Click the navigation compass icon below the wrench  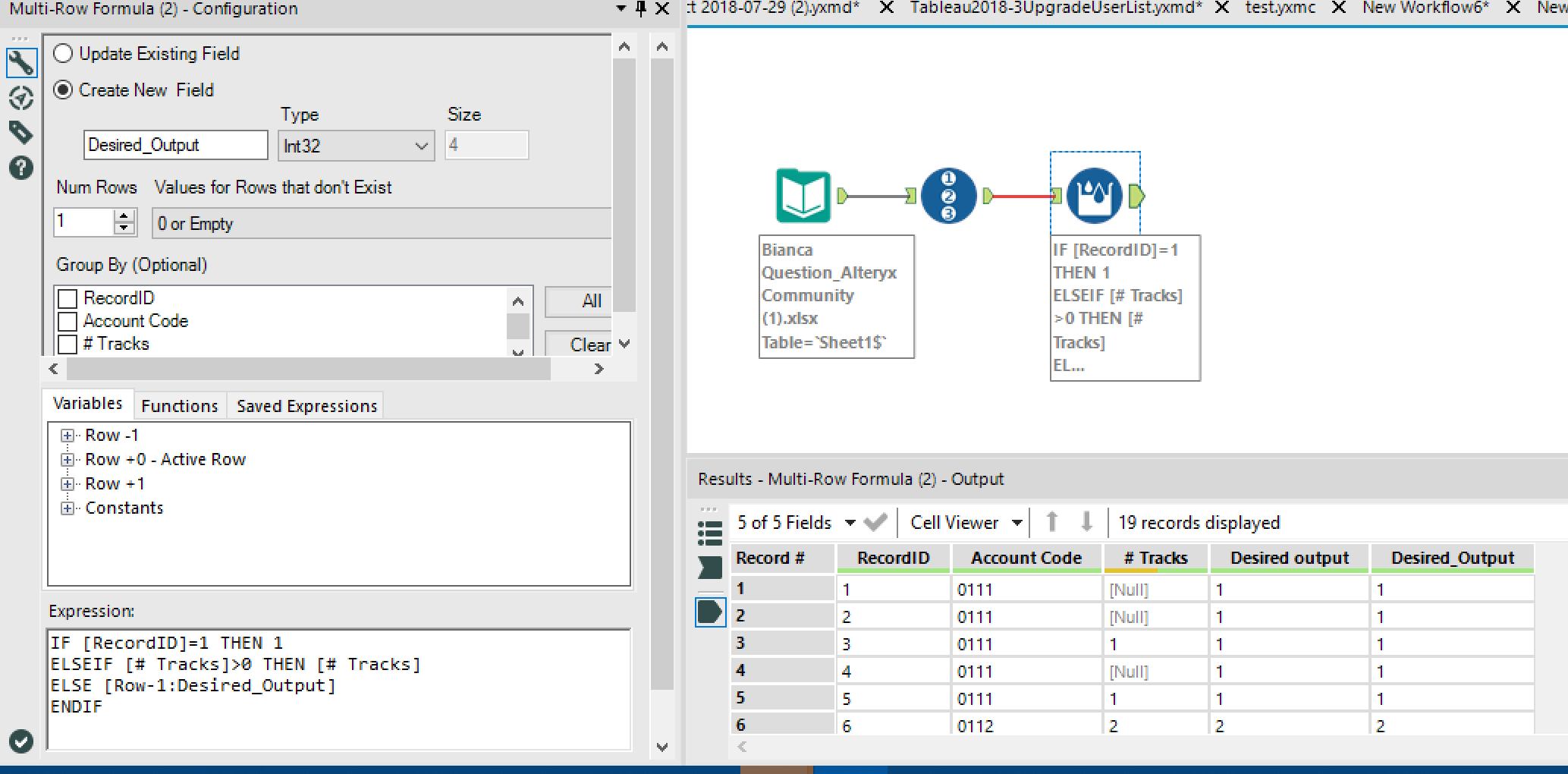(x=20, y=98)
